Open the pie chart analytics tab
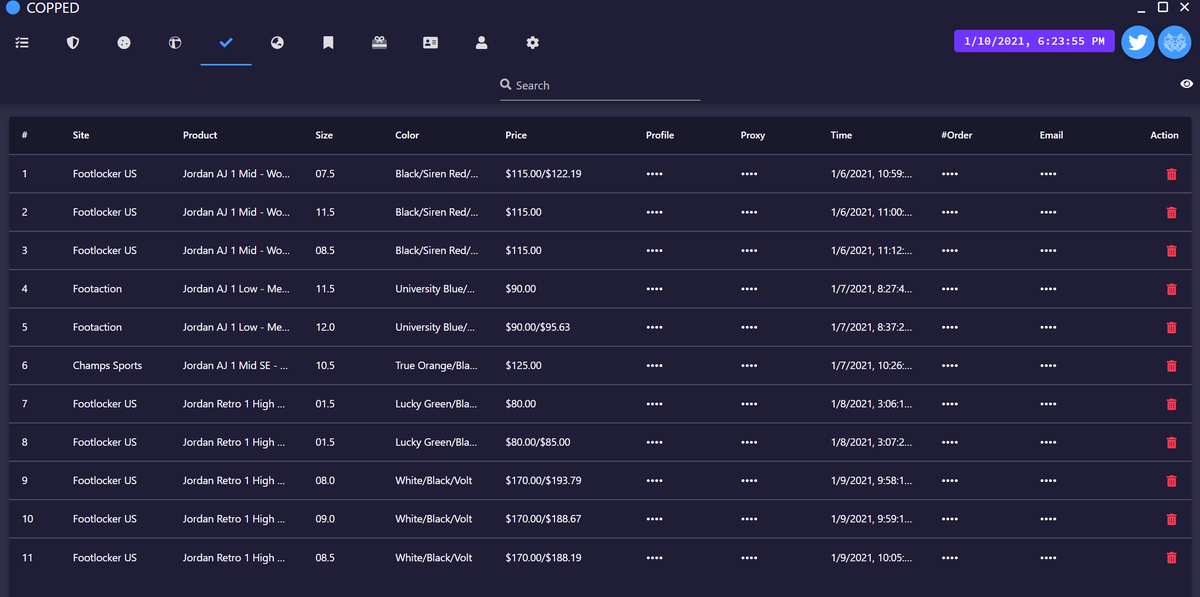This screenshot has height=597, width=1200. click(x=277, y=43)
